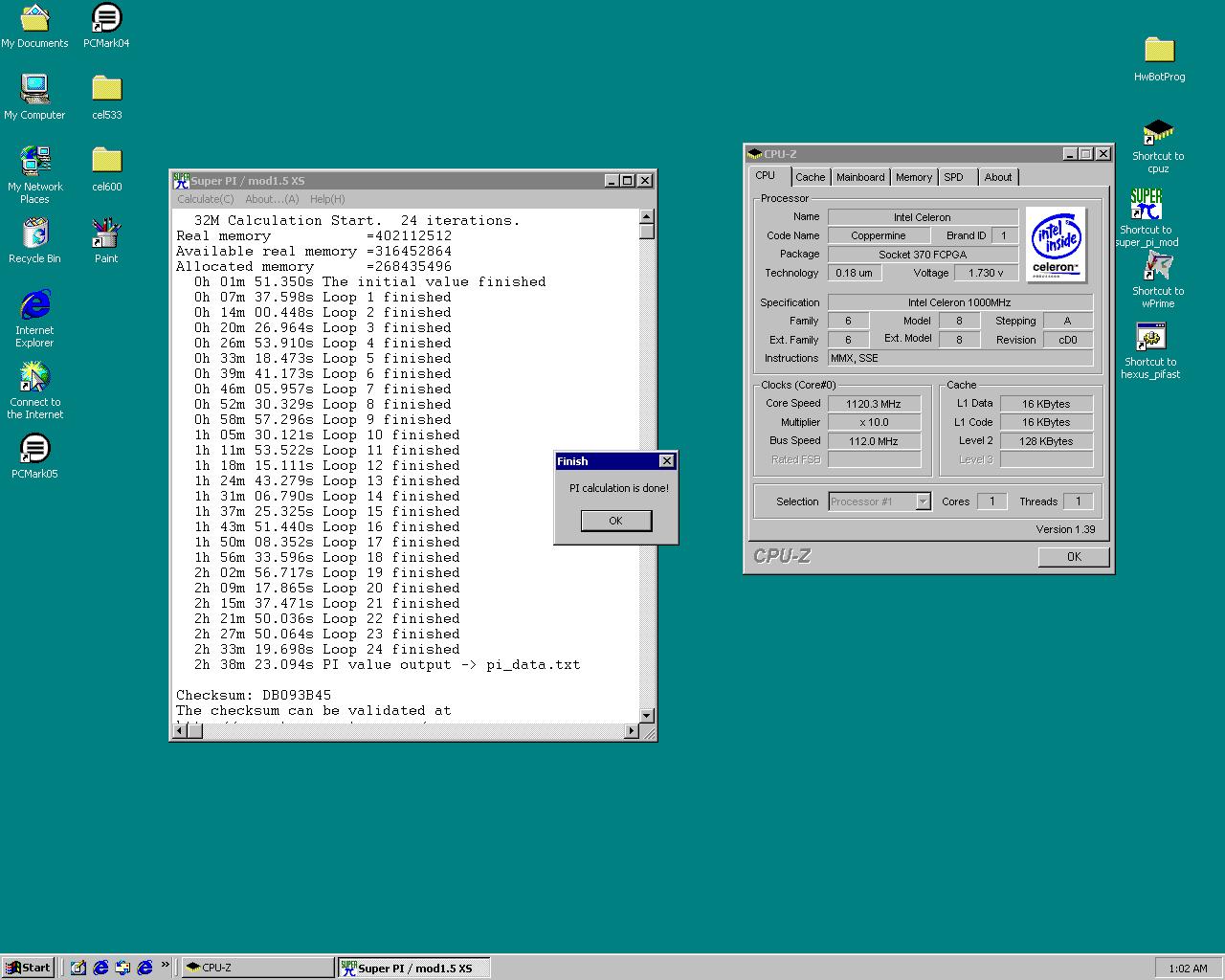Switch to the Mainboard tab in CPU-Z
Screen dimensions: 1225x980
pos(860,177)
